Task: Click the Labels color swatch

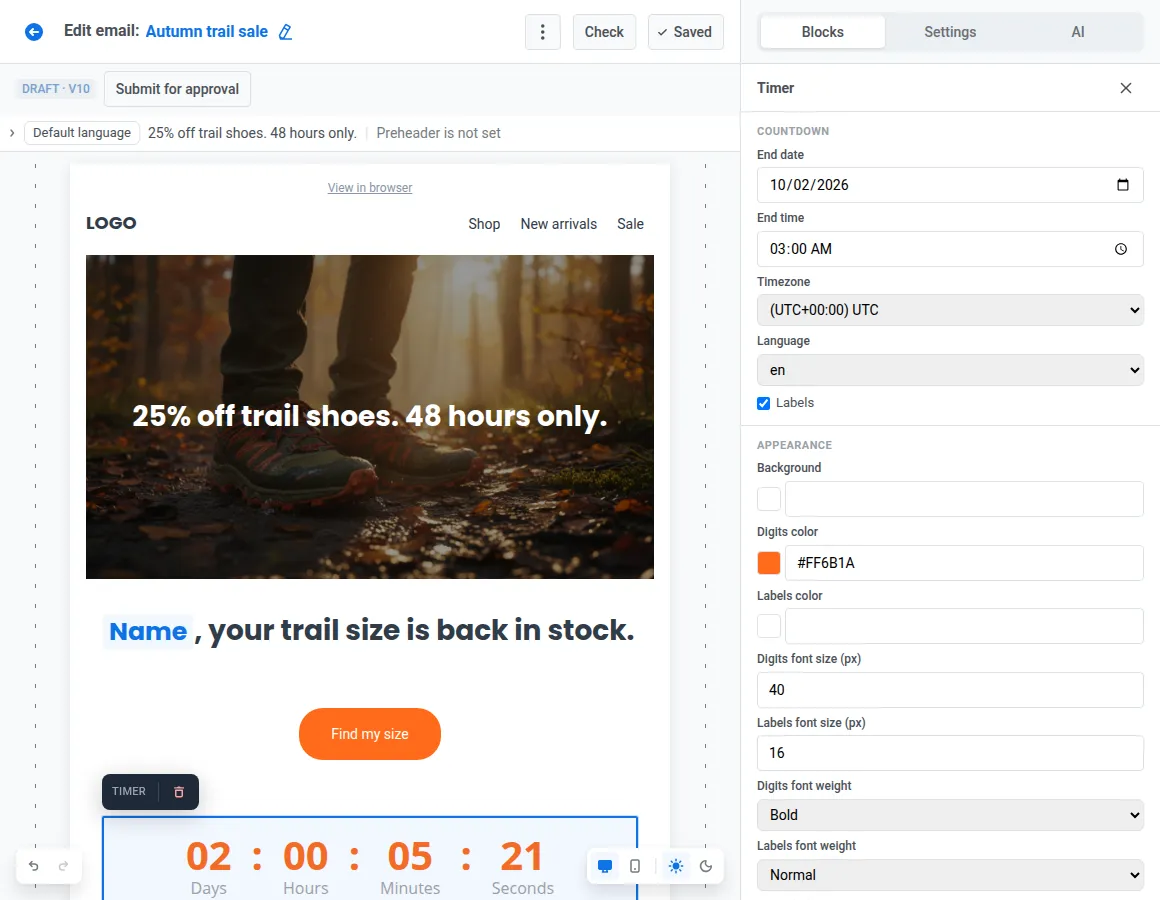Action: coord(769,626)
